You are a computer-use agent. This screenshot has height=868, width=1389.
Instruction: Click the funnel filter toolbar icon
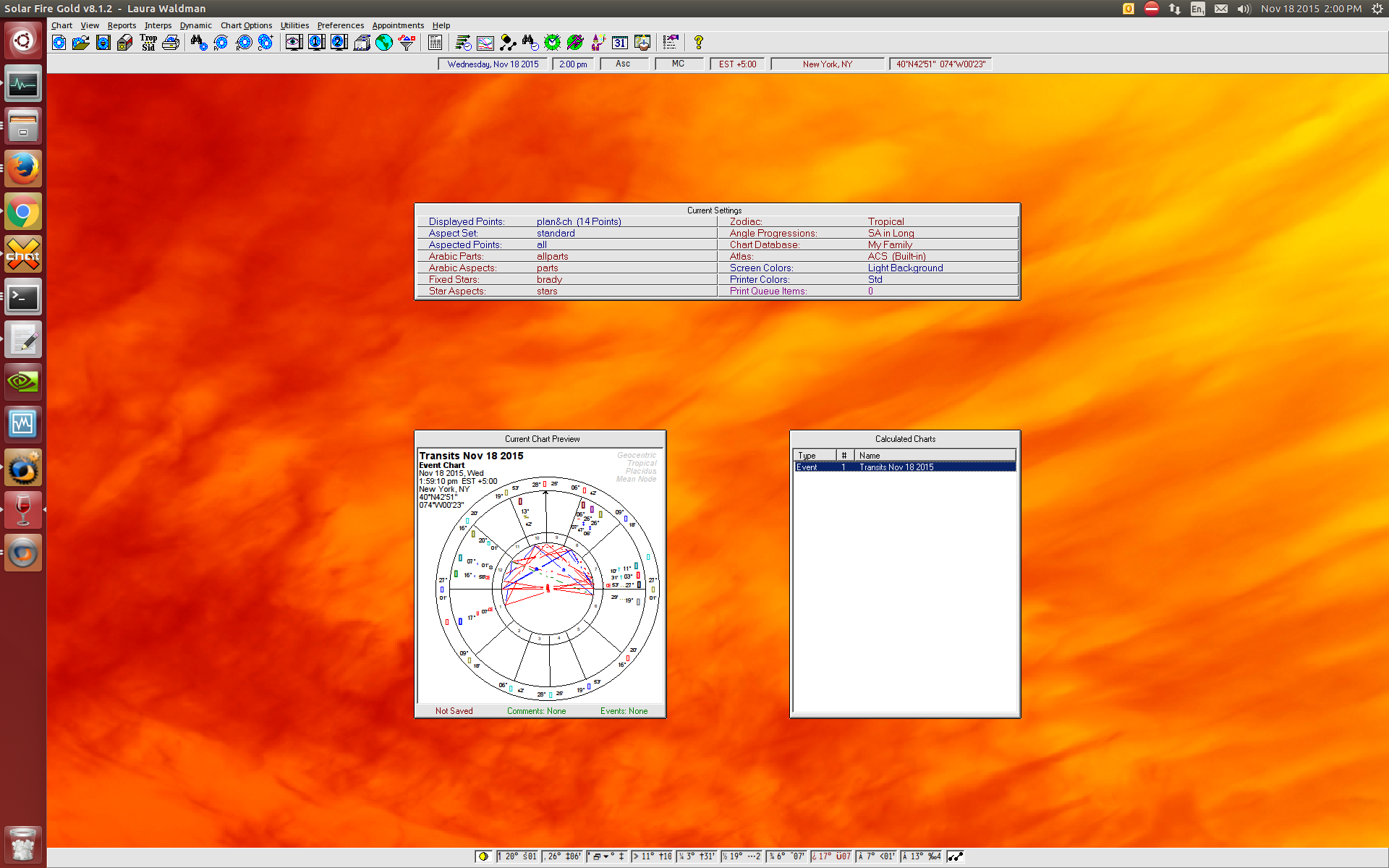(407, 43)
